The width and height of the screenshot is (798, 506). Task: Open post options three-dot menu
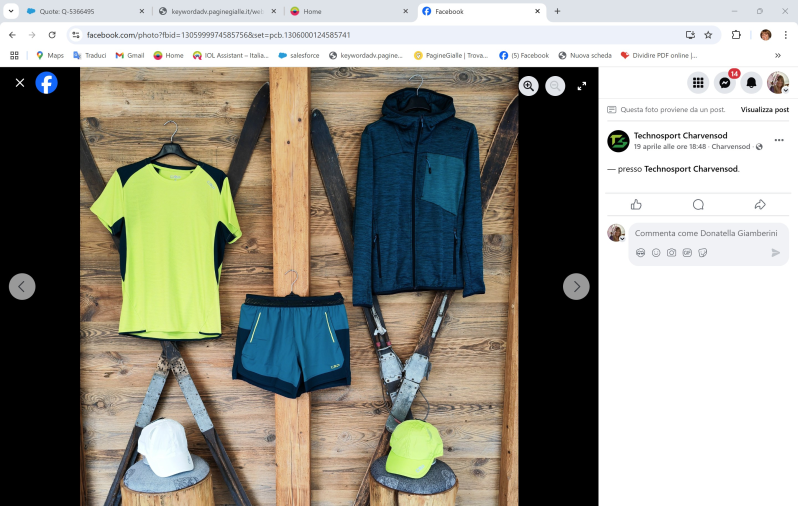(779, 140)
